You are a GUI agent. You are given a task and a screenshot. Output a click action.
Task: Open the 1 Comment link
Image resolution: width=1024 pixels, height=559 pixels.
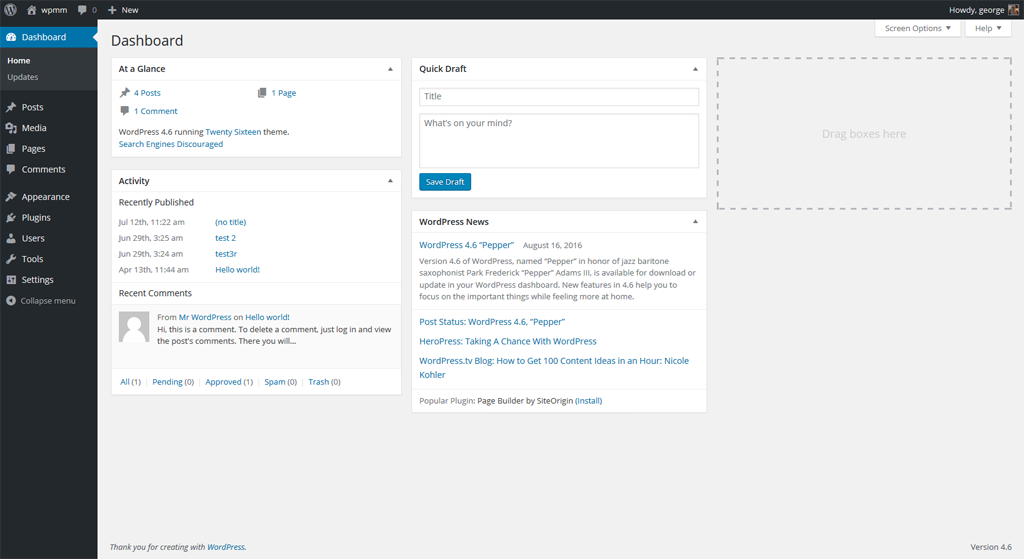pyautogui.click(x=155, y=111)
